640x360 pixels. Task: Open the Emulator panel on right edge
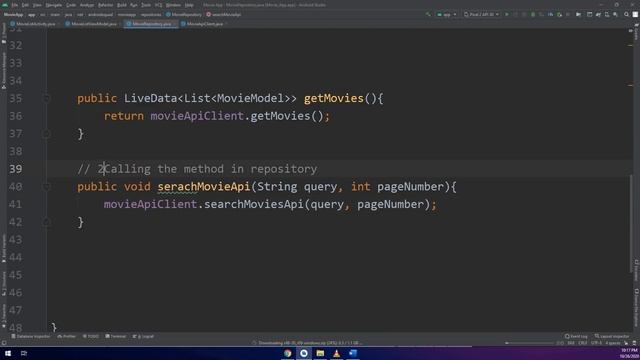636,270
